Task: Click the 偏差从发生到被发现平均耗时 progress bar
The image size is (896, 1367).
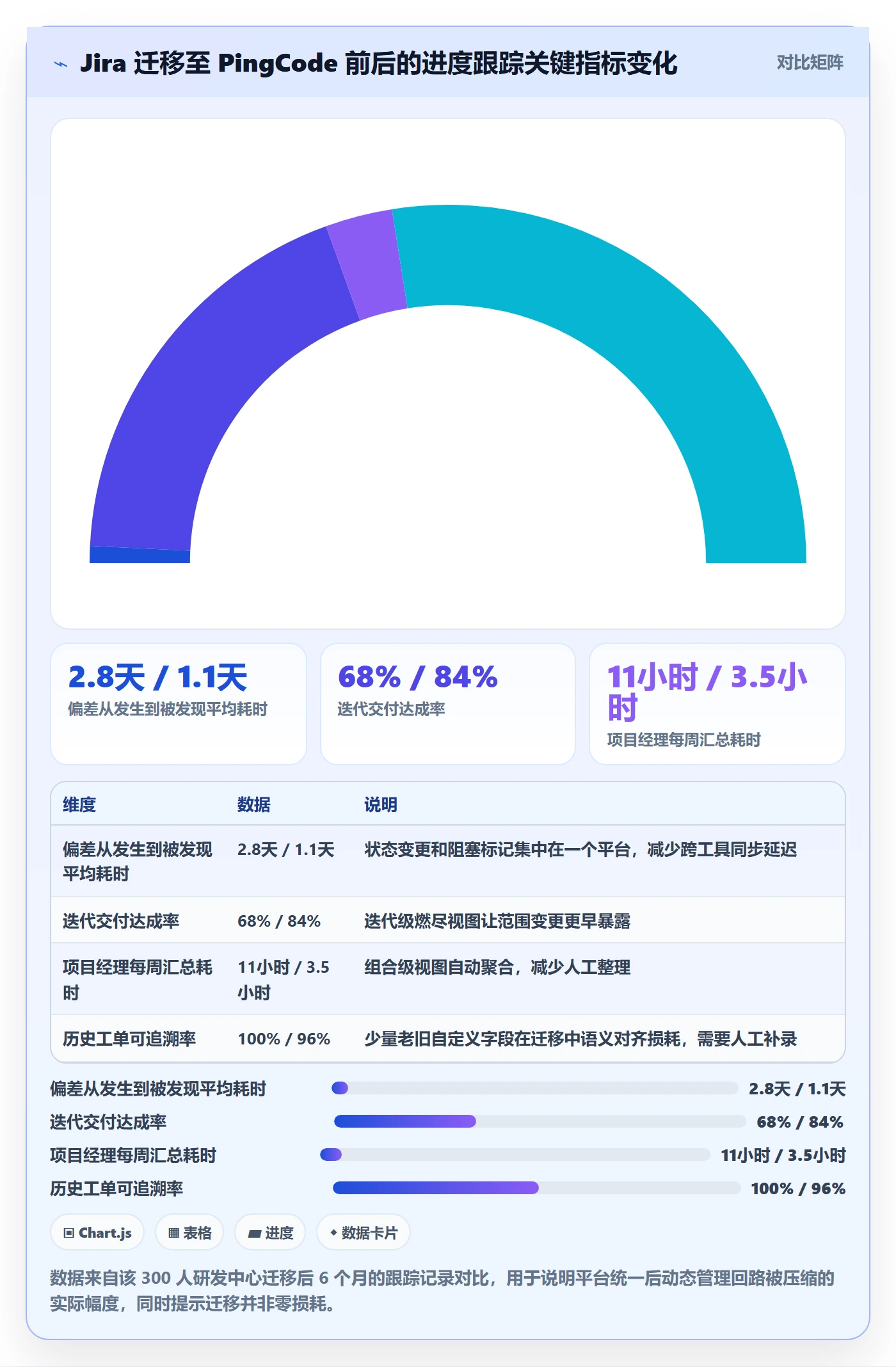Action: point(534,1088)
